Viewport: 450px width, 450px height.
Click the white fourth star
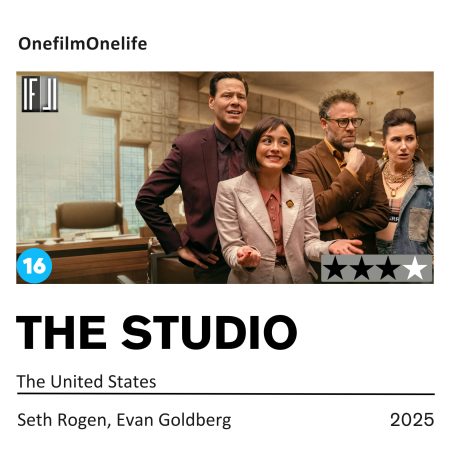(415, 269)
